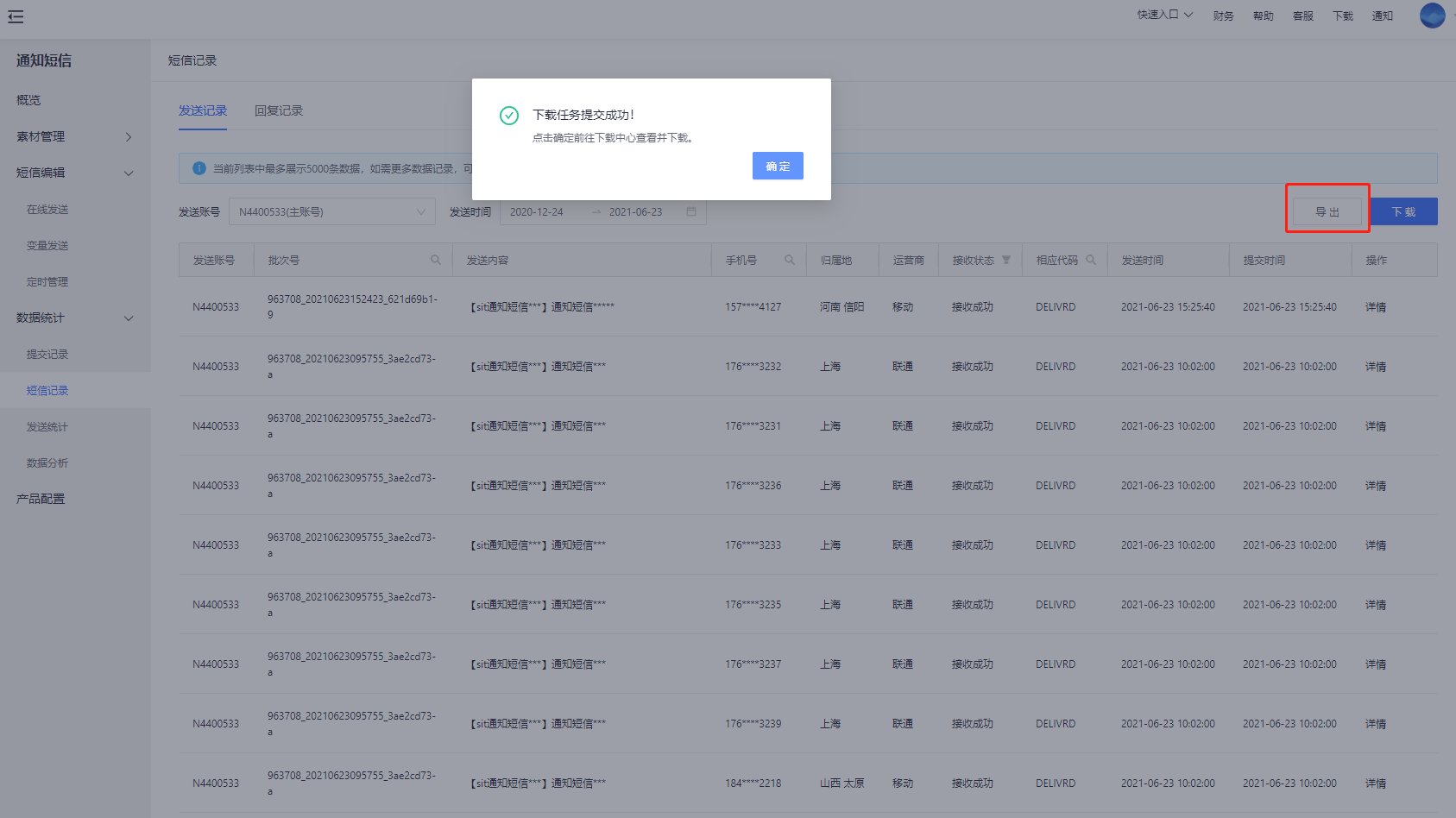Click the info icon in the notice banner
The image size is (1456, 818).
click(199, 168)
